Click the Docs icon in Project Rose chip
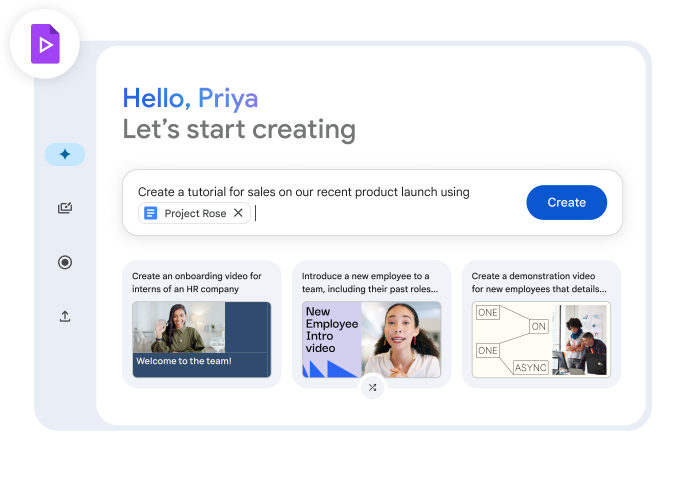Image resolution: width=693 pixels, height=487 pixels. click(151, 213)
